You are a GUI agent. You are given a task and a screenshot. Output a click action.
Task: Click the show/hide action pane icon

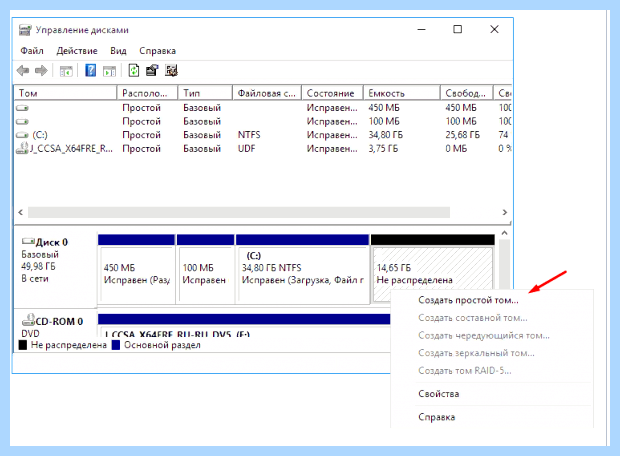(x=109, y=71)
